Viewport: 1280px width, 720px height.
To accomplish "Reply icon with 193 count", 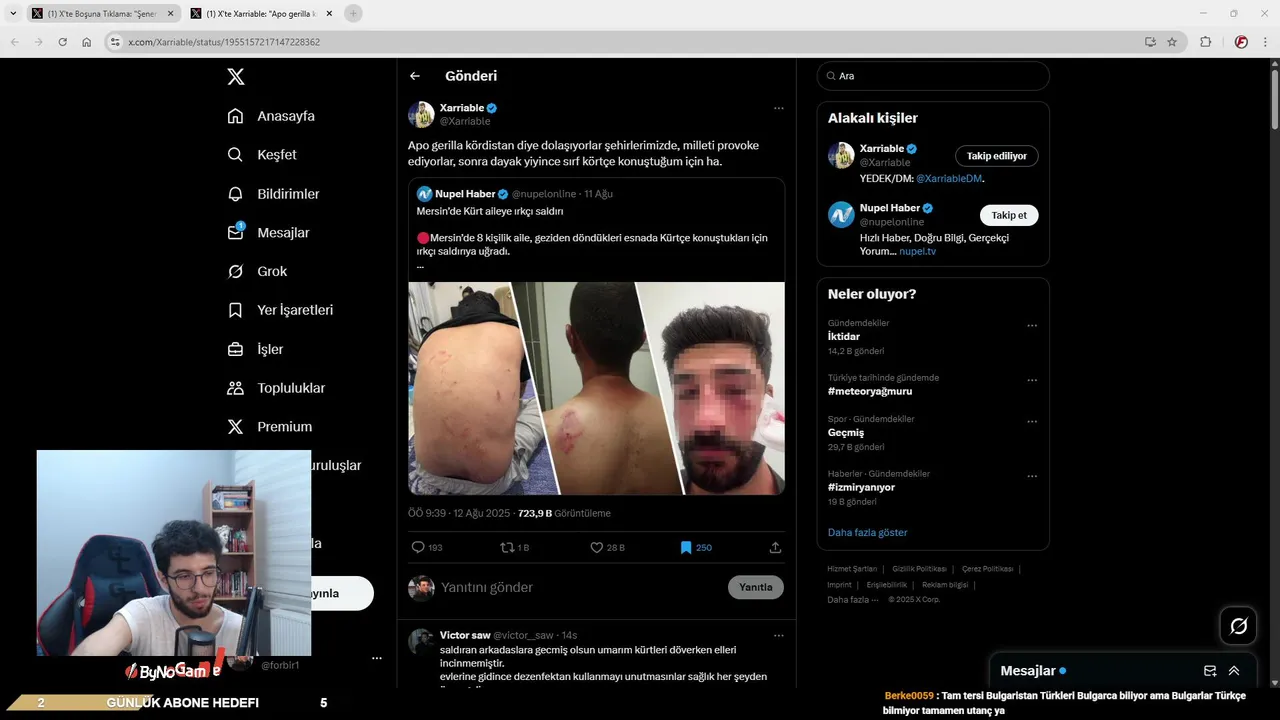I will click(x=427, y=547).
